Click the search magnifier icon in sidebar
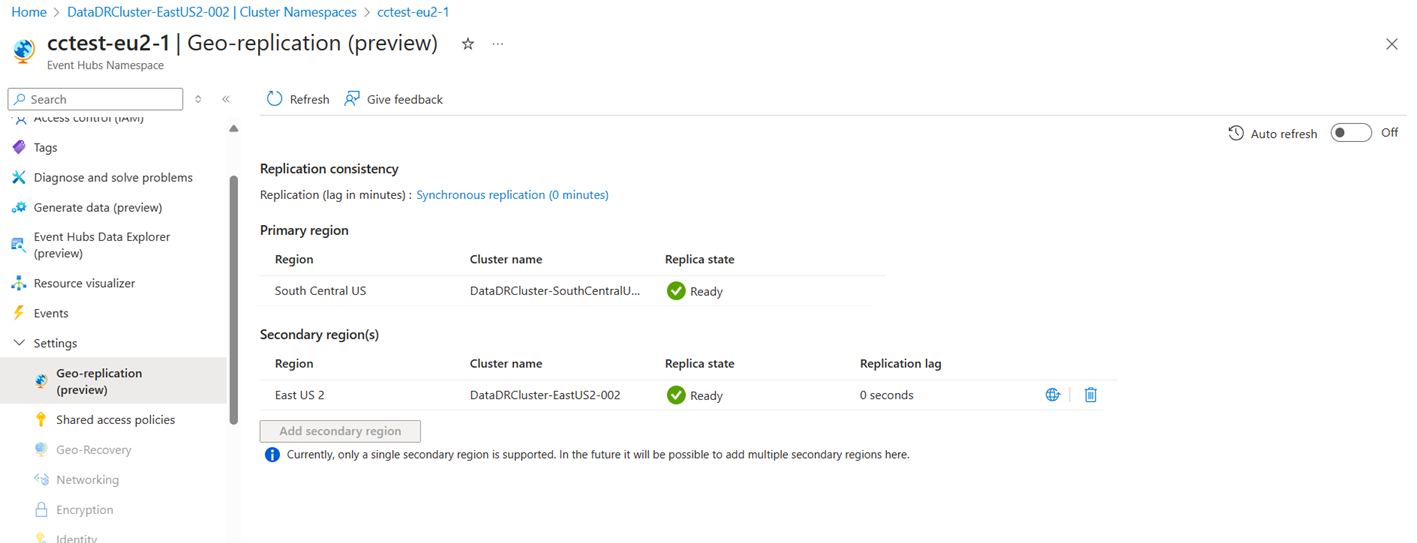This screenshot has height=543, width=1417. [x=19, y=99]
